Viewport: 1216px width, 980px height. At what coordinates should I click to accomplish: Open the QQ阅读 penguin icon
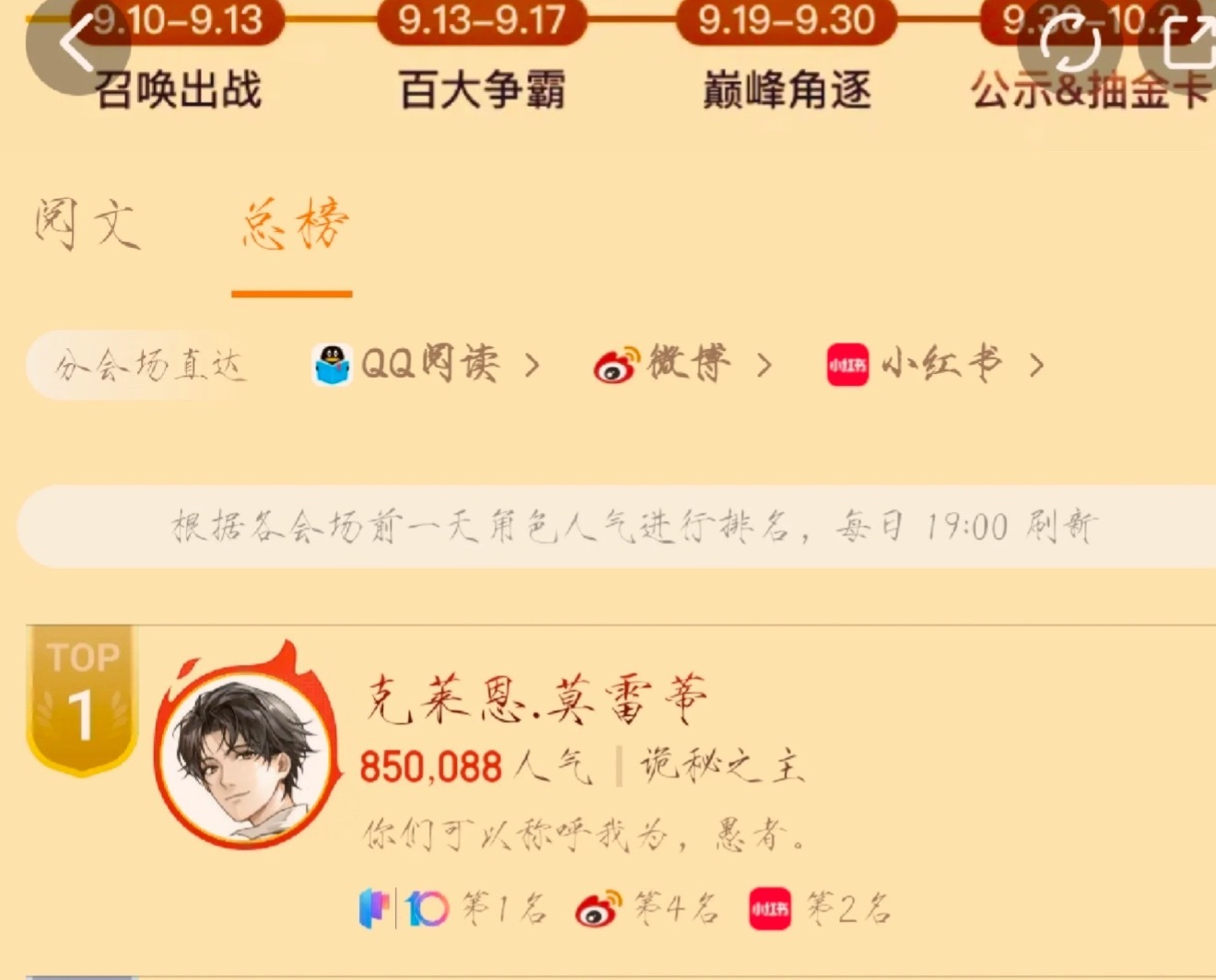(x=332, y=365)
